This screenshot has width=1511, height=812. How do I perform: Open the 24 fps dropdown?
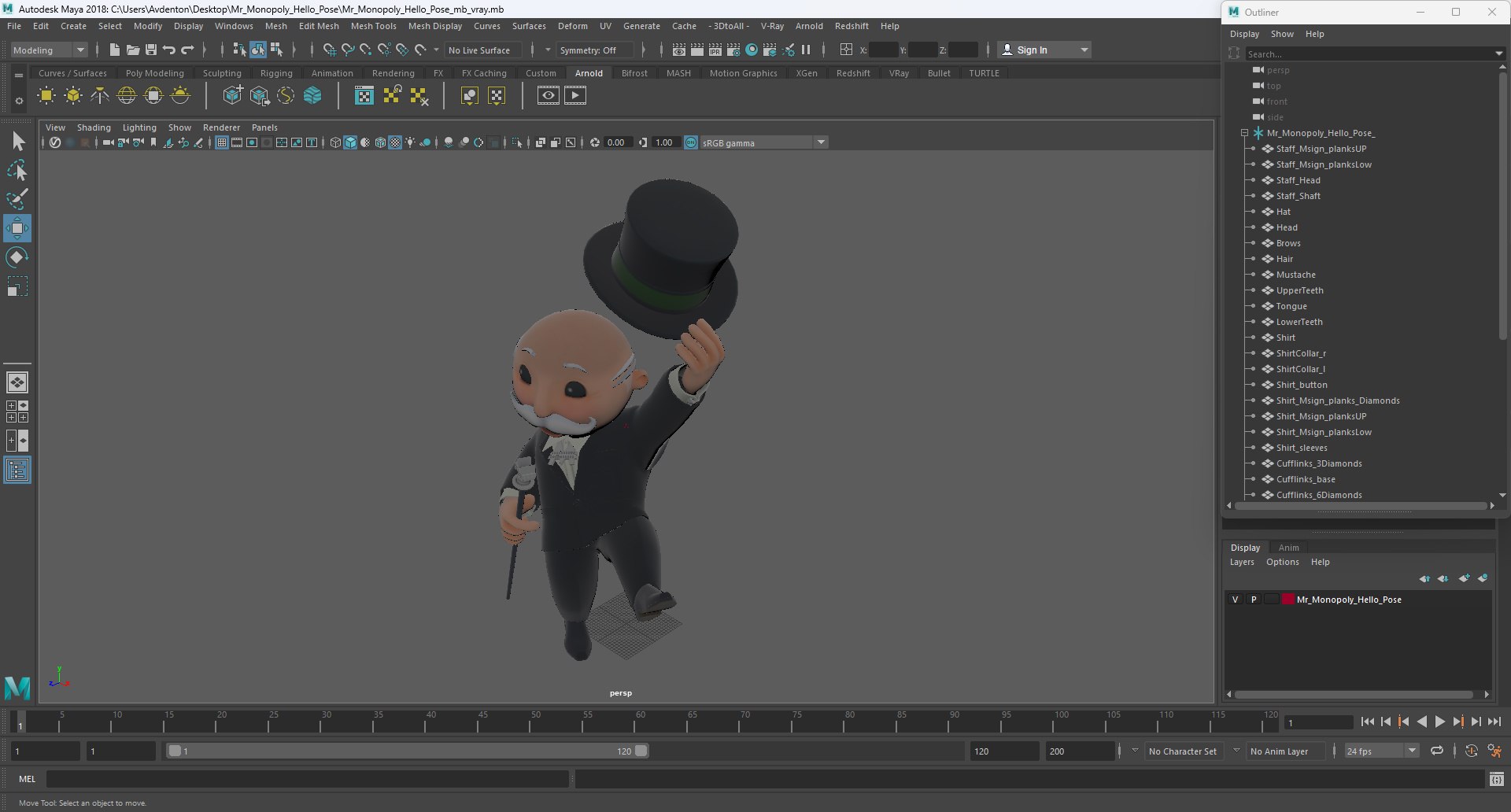pyautogui.click(x=1382, y=751)
